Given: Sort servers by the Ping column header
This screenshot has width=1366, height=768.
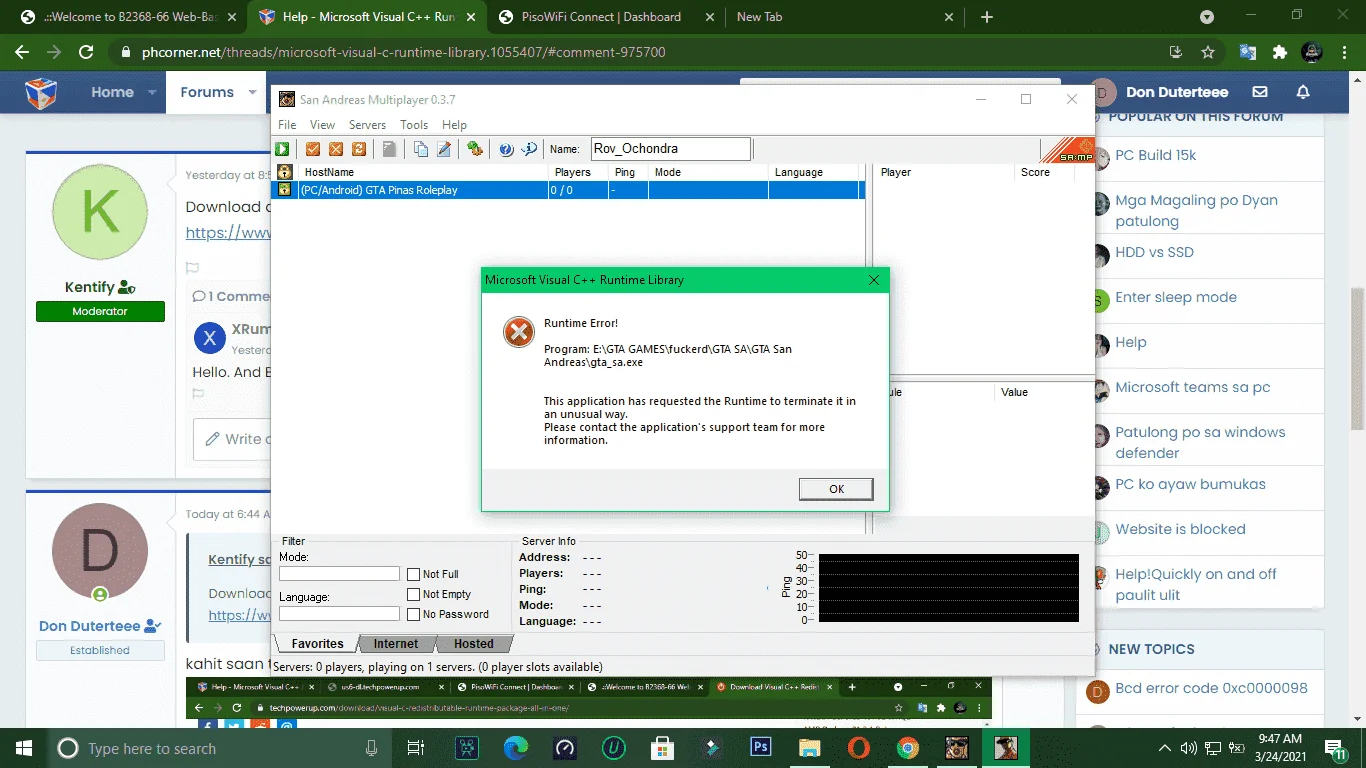Looking at the screenshot, I should [x=629, y=172].
